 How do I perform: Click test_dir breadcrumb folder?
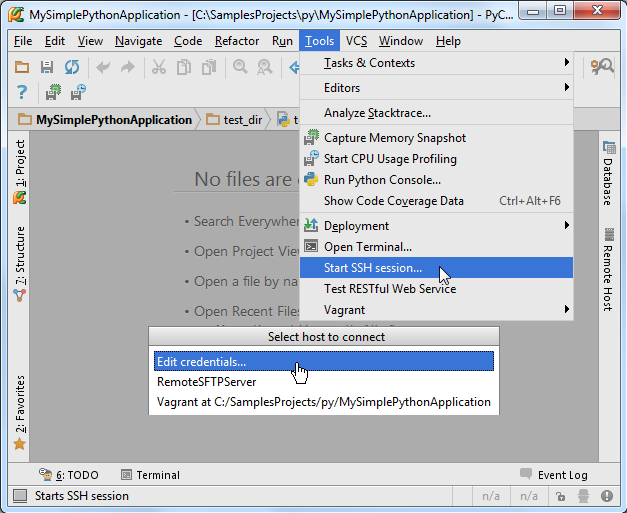pyautogui.click(x=234, y=120)
